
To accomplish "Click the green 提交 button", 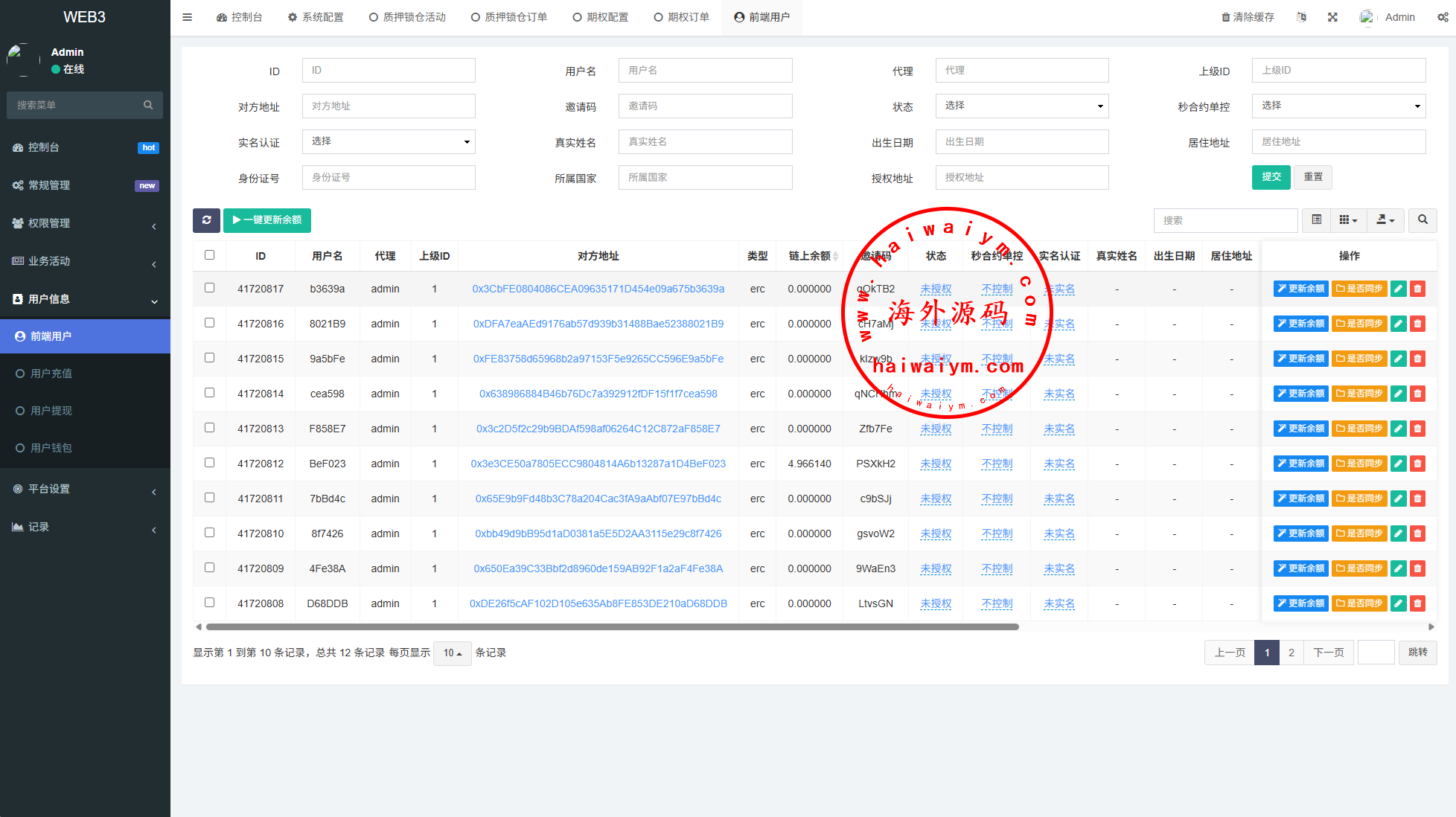I will tap(1271, 177).
